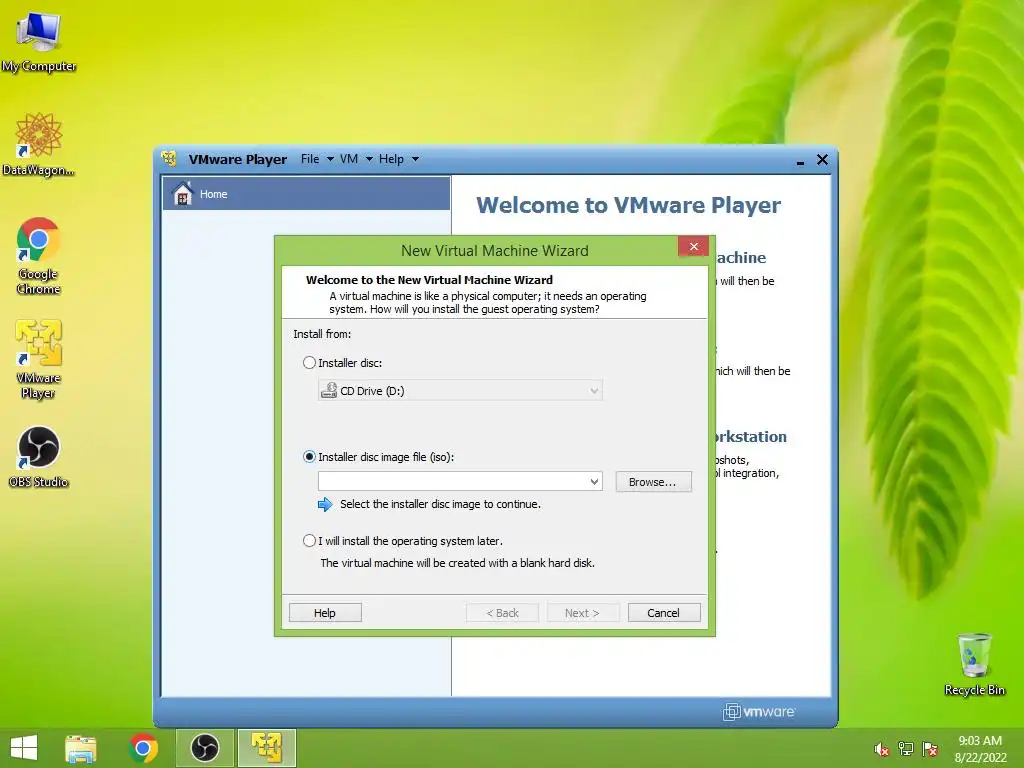Cancel the New Virtual Machine Wizard

[664, 613]
